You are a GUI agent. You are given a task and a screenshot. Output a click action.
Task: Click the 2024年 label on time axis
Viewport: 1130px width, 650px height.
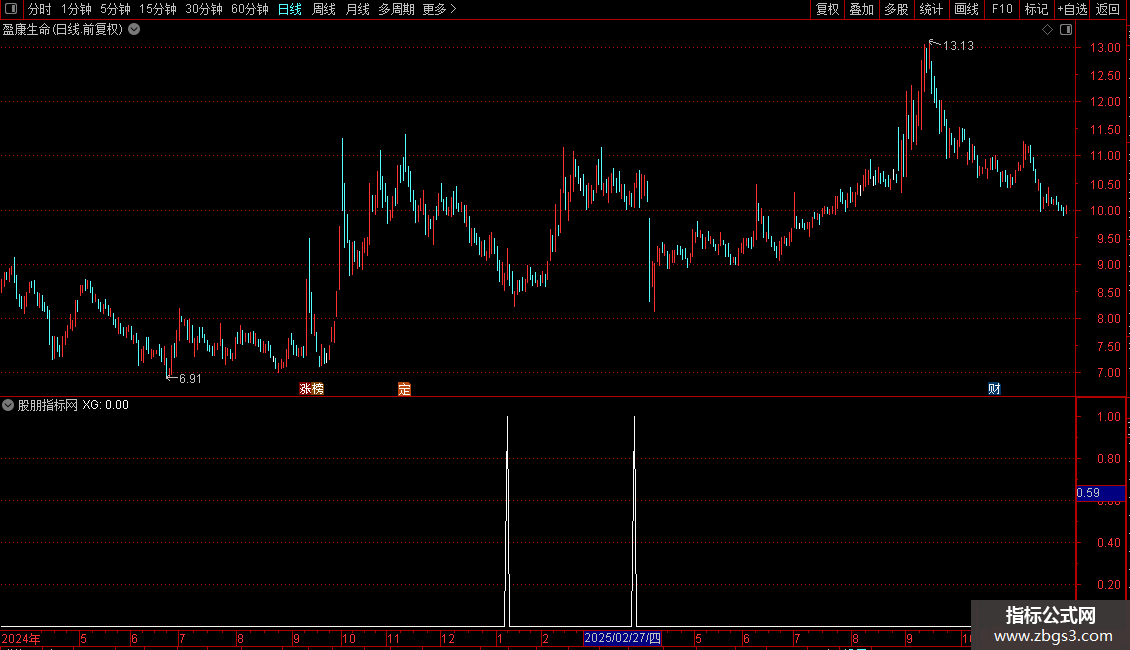pyautogui.click(x=21, y=638)
